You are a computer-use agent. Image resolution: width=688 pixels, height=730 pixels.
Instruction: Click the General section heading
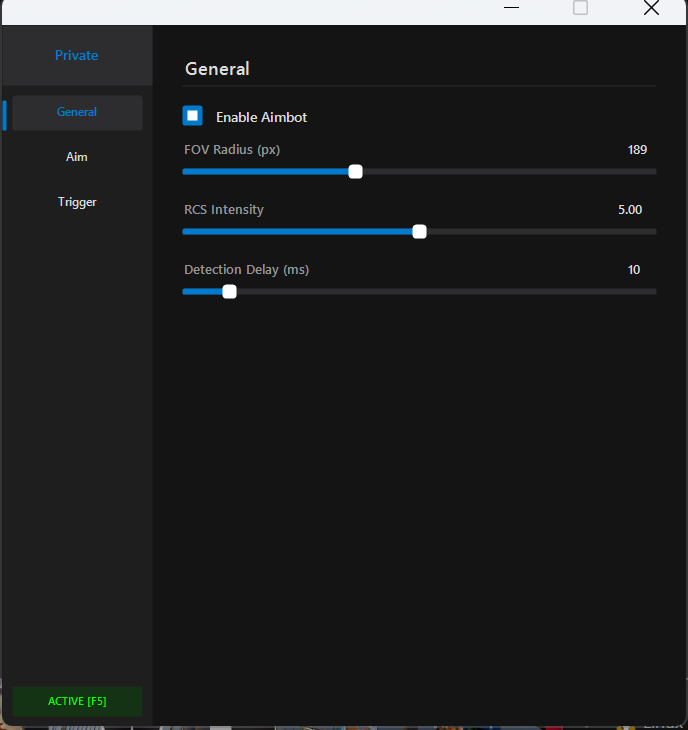pyautogui.click(x=217, y=69)
